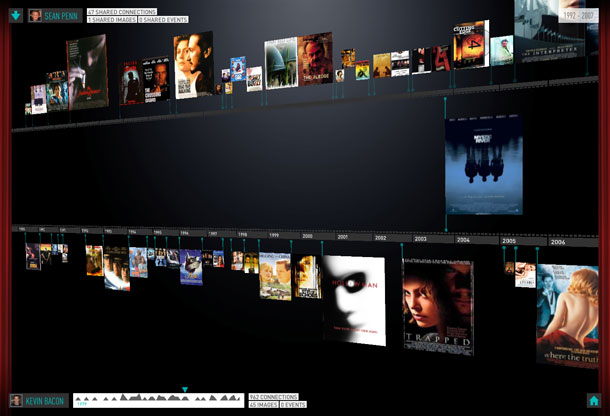Click the '1992 - 2007' date range label

pyautogui.click(x=578, y=16)
